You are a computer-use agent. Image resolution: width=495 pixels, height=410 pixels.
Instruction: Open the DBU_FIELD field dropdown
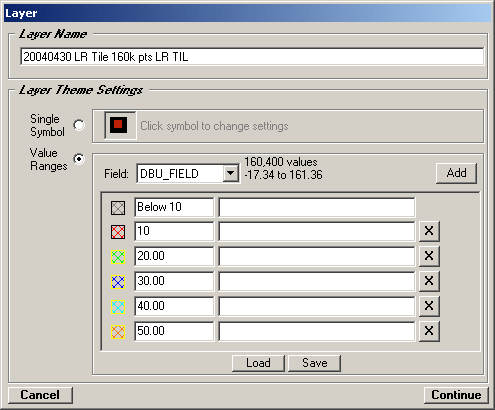(231, 173)
